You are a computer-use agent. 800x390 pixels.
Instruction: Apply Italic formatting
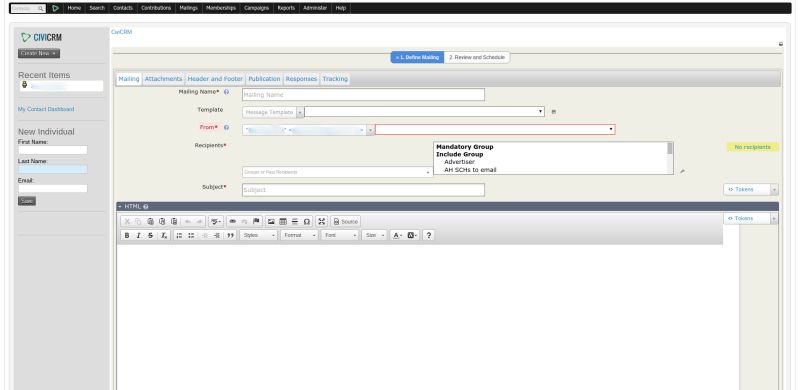(138, 235)
